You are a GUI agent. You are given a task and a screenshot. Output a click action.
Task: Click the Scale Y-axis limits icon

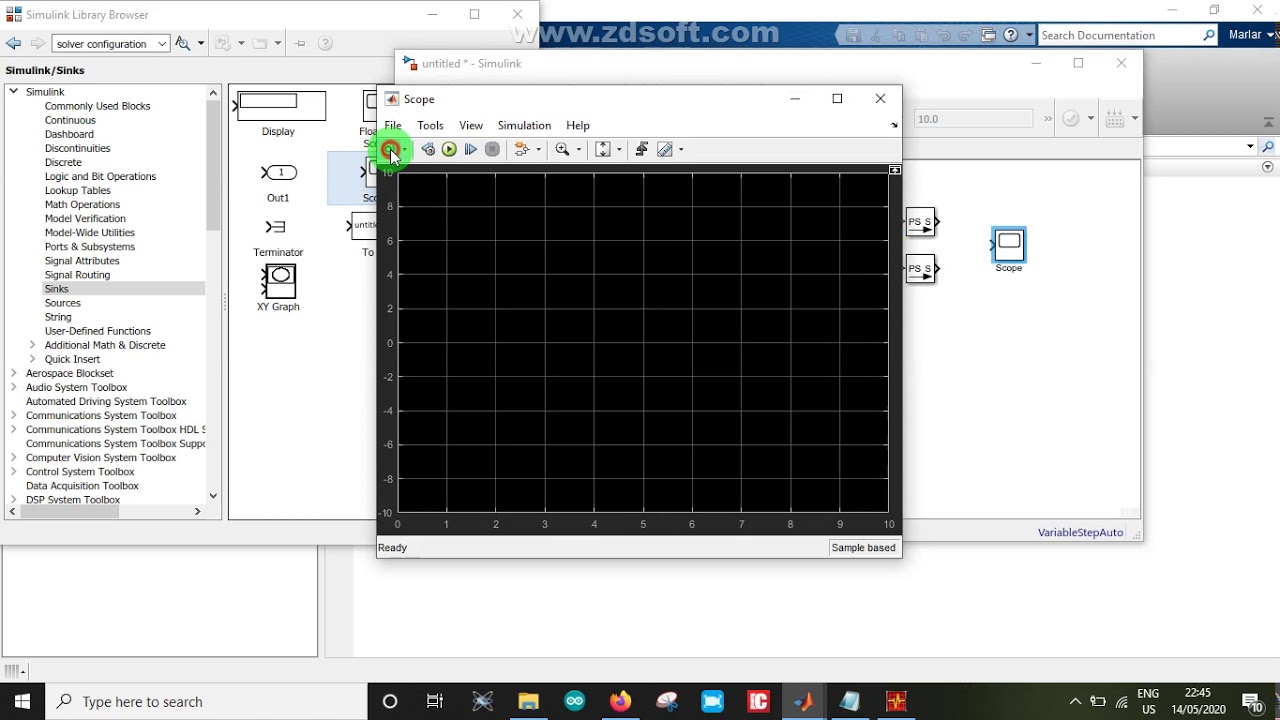point(603,149)
